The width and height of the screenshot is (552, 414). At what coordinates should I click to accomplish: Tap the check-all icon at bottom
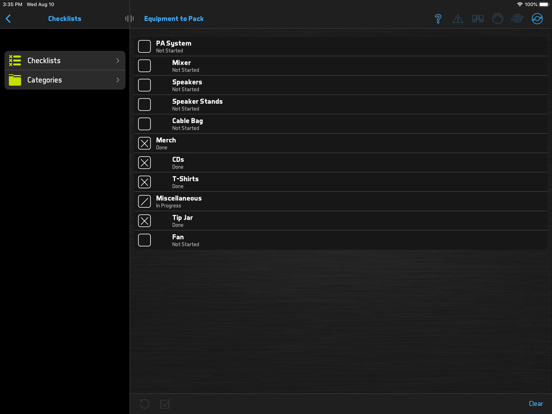[165, 403]
